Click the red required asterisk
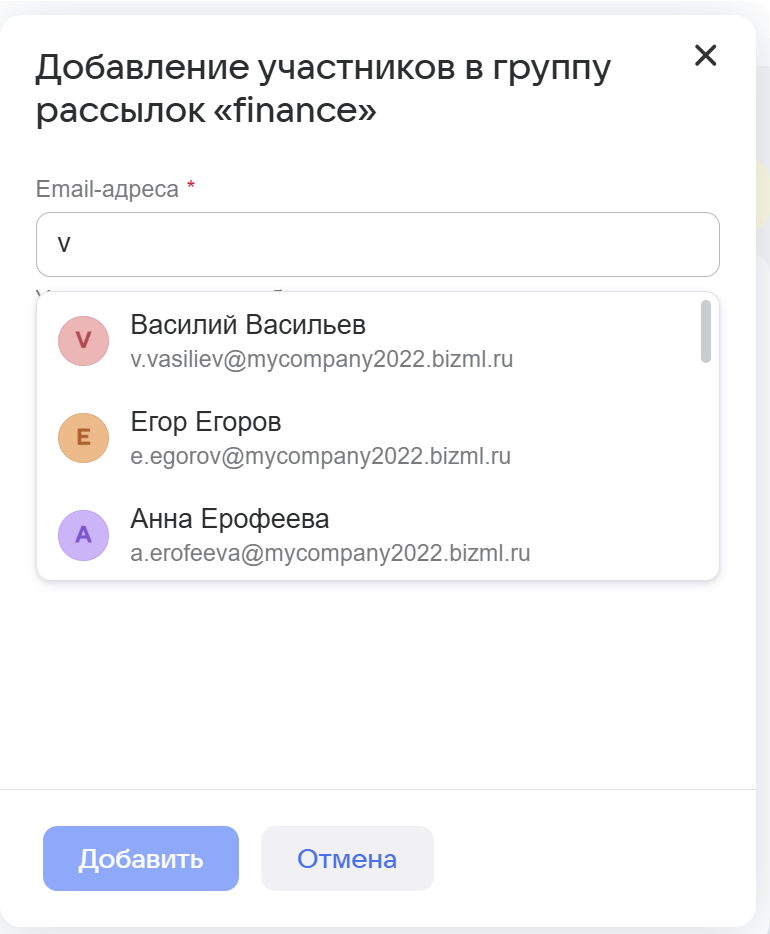The width and height of the screenshot is (770, 934). point(191,187)
